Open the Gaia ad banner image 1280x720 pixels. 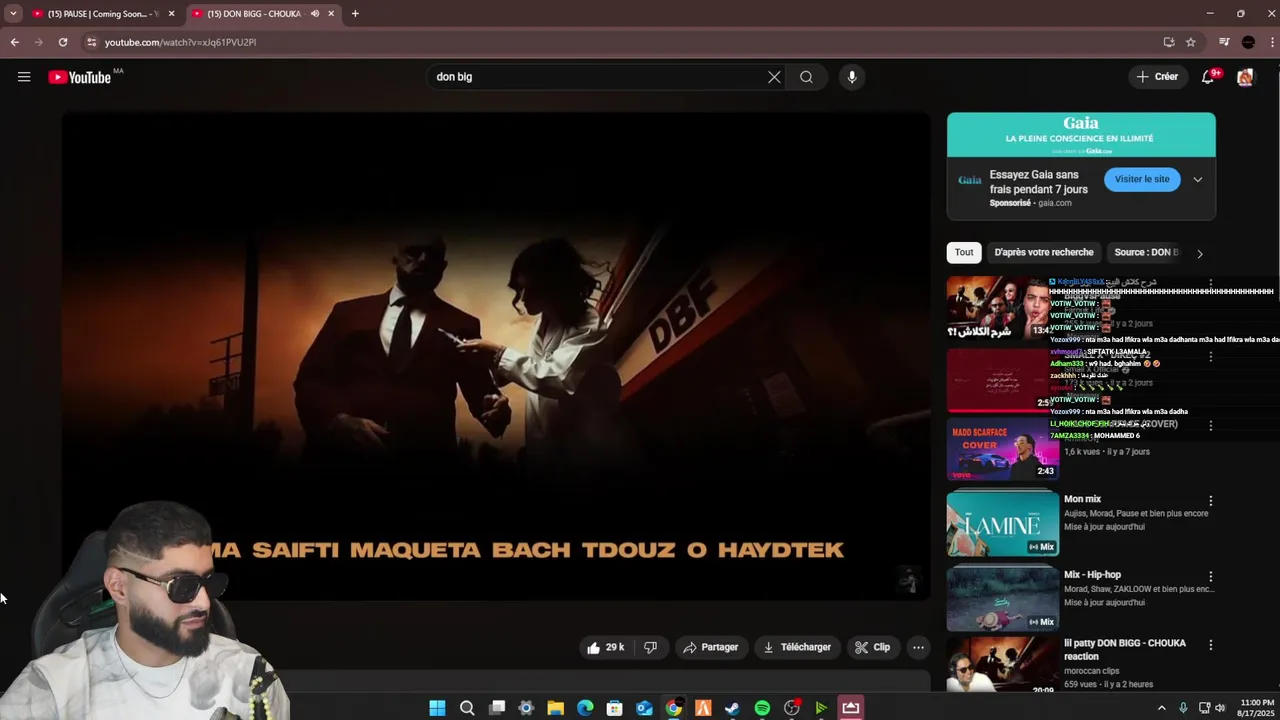pos(1081,135)
